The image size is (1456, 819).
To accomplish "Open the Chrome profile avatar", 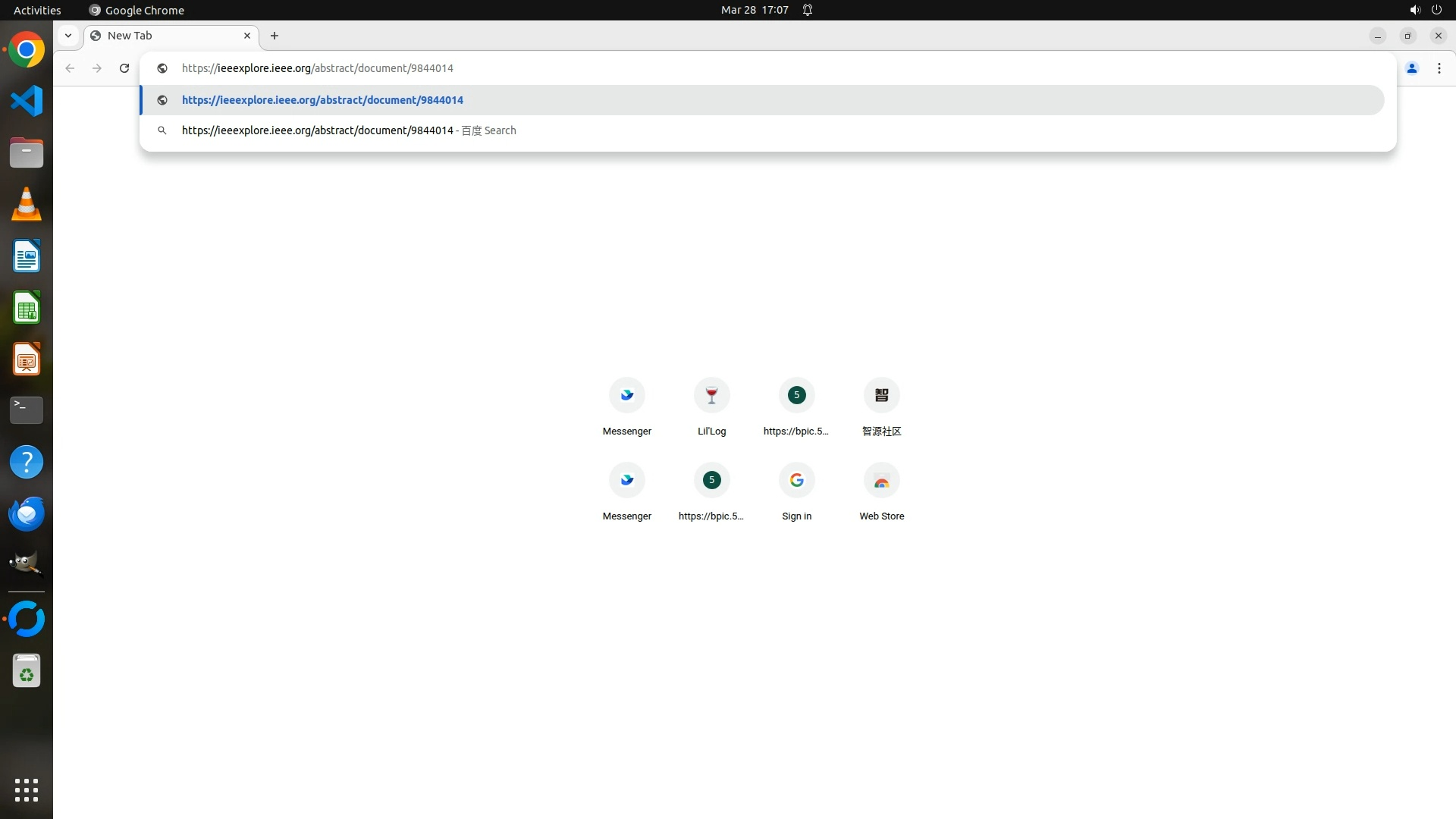I will point(1411,68).
